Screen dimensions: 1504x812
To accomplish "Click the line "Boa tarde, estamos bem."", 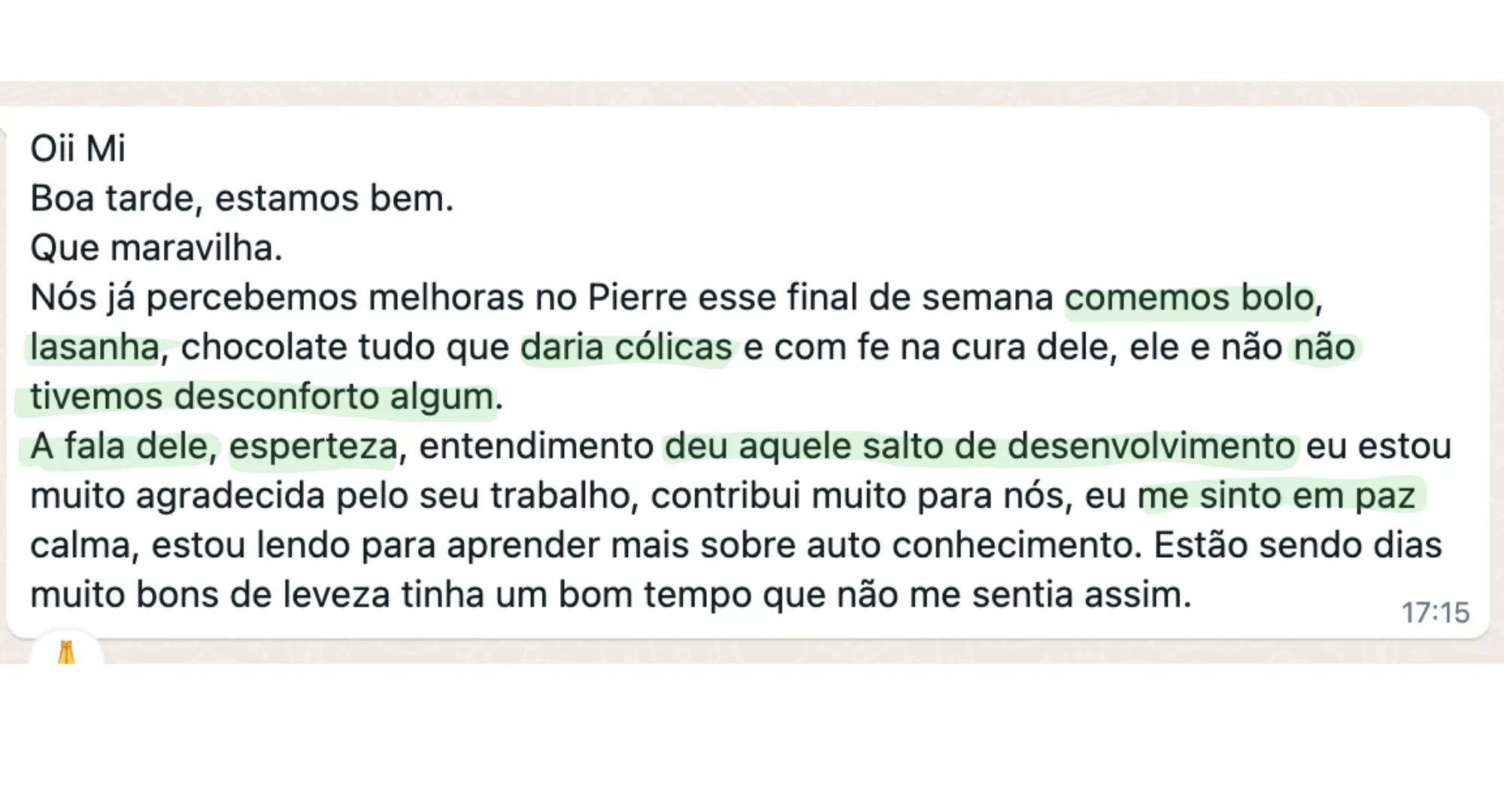I will pos(241,199).
